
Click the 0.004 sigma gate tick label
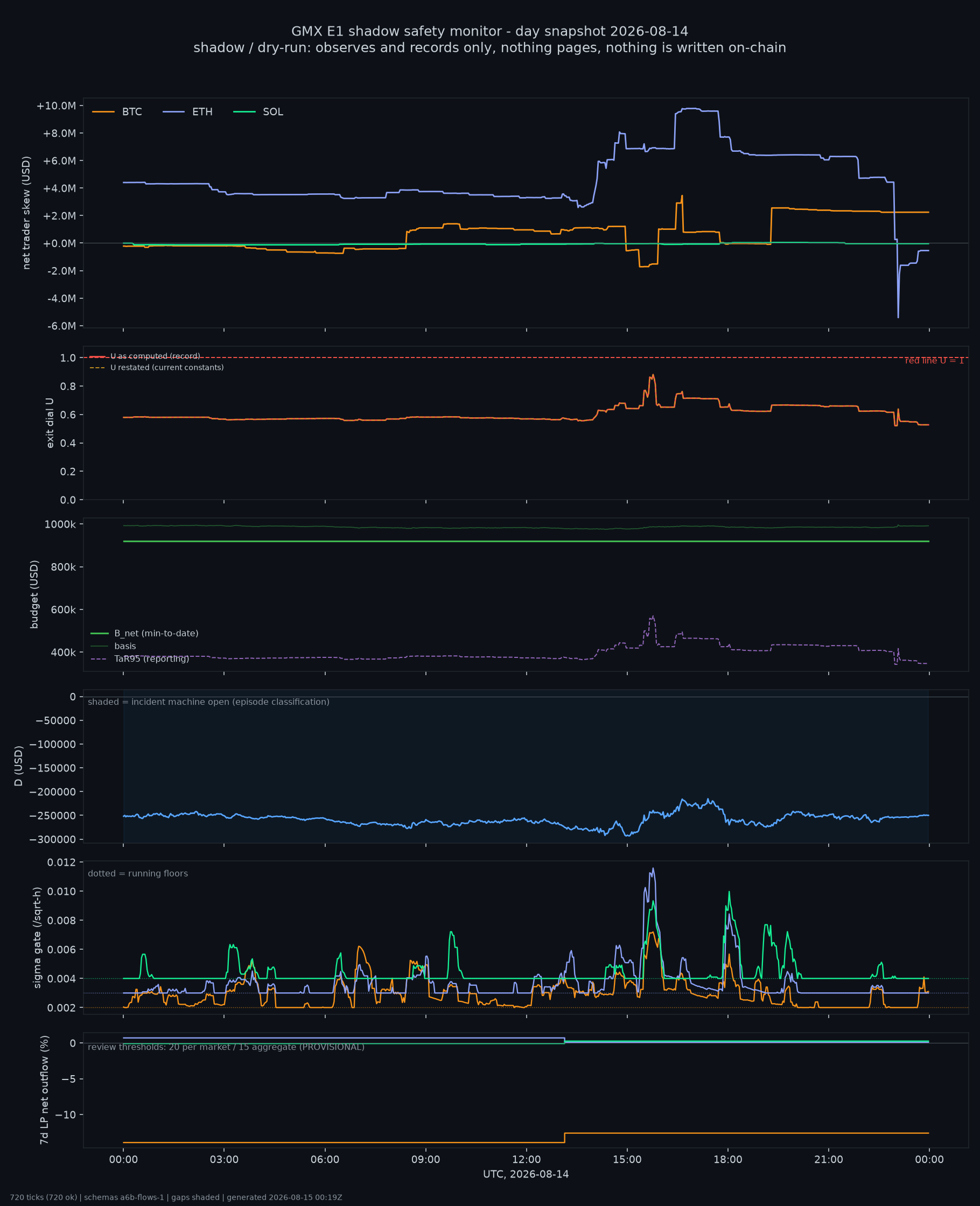pyautogui.click(x=62, y=979)
